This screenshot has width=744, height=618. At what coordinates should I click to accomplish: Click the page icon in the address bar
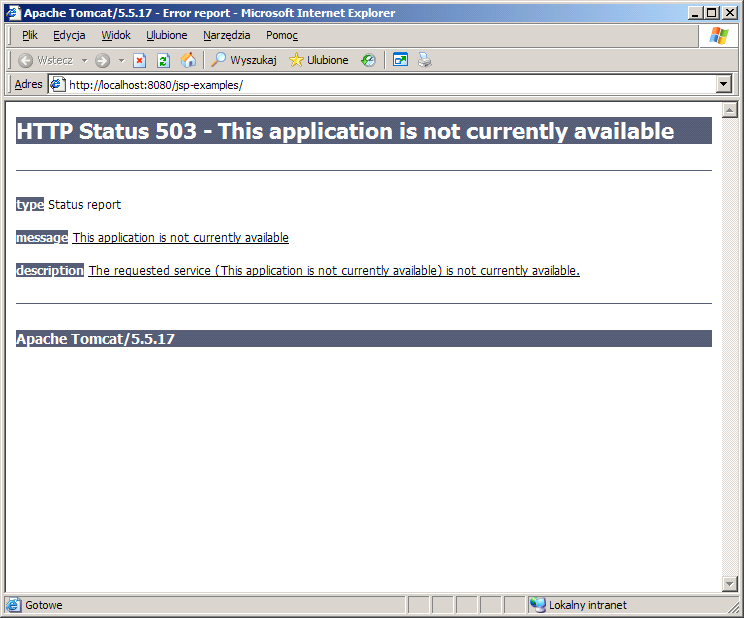click(58, 84)
